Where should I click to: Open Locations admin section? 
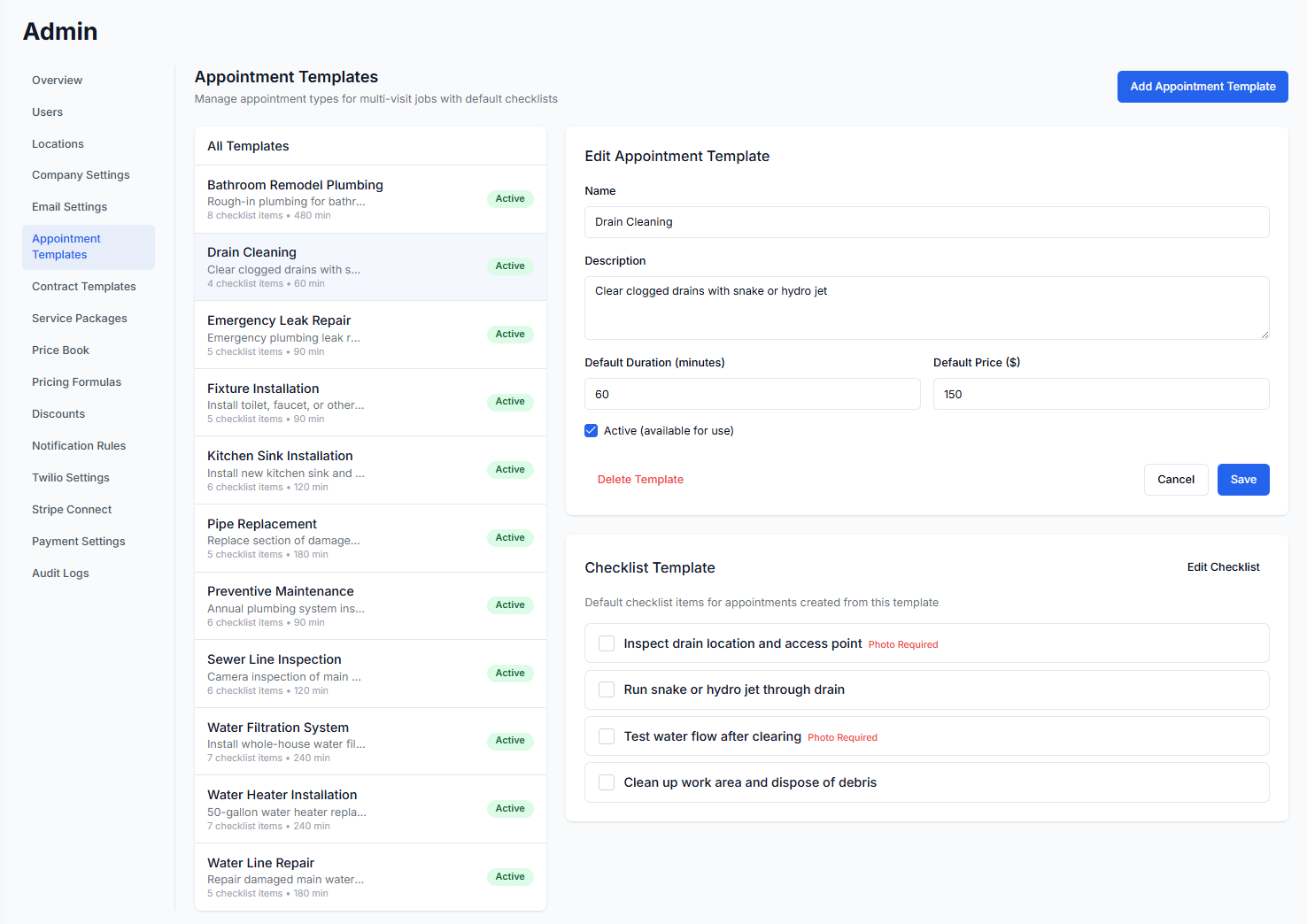89,144
